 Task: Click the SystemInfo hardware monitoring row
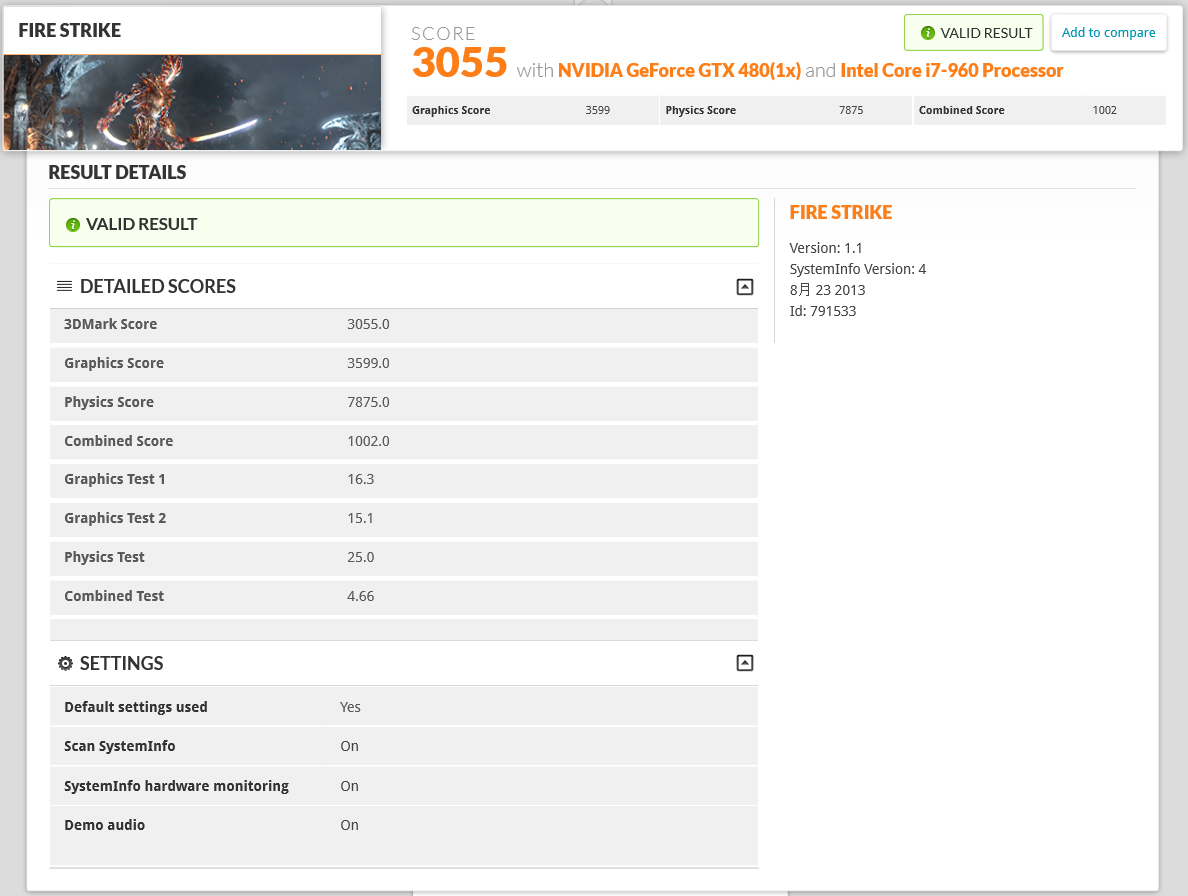pos(404,786)
